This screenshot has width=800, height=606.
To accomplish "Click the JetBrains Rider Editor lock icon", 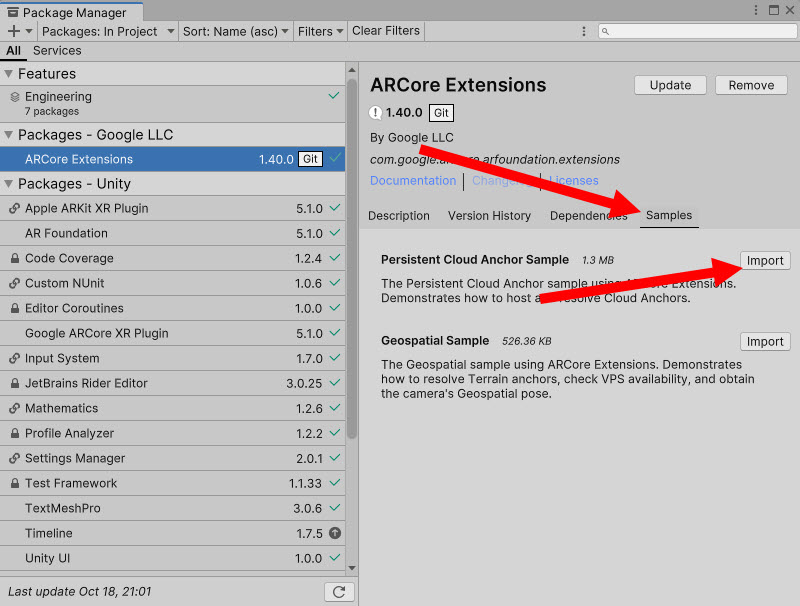I will tap(15, 383).
